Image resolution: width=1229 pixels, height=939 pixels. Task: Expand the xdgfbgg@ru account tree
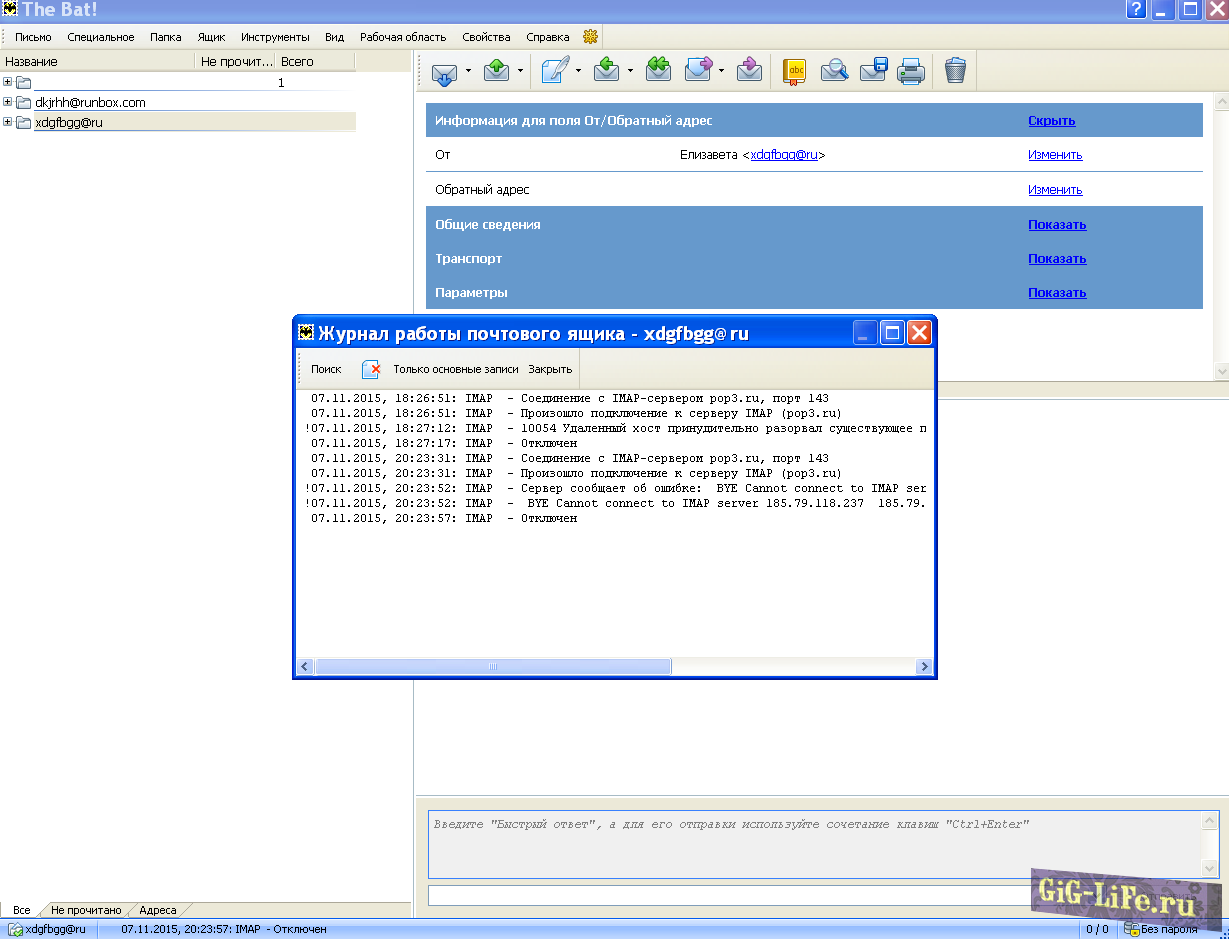(8, 122)
